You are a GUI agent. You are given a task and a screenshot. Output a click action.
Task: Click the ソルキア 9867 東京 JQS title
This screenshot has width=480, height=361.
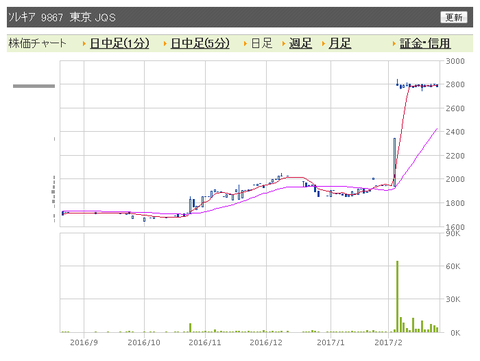click(62, 17)
